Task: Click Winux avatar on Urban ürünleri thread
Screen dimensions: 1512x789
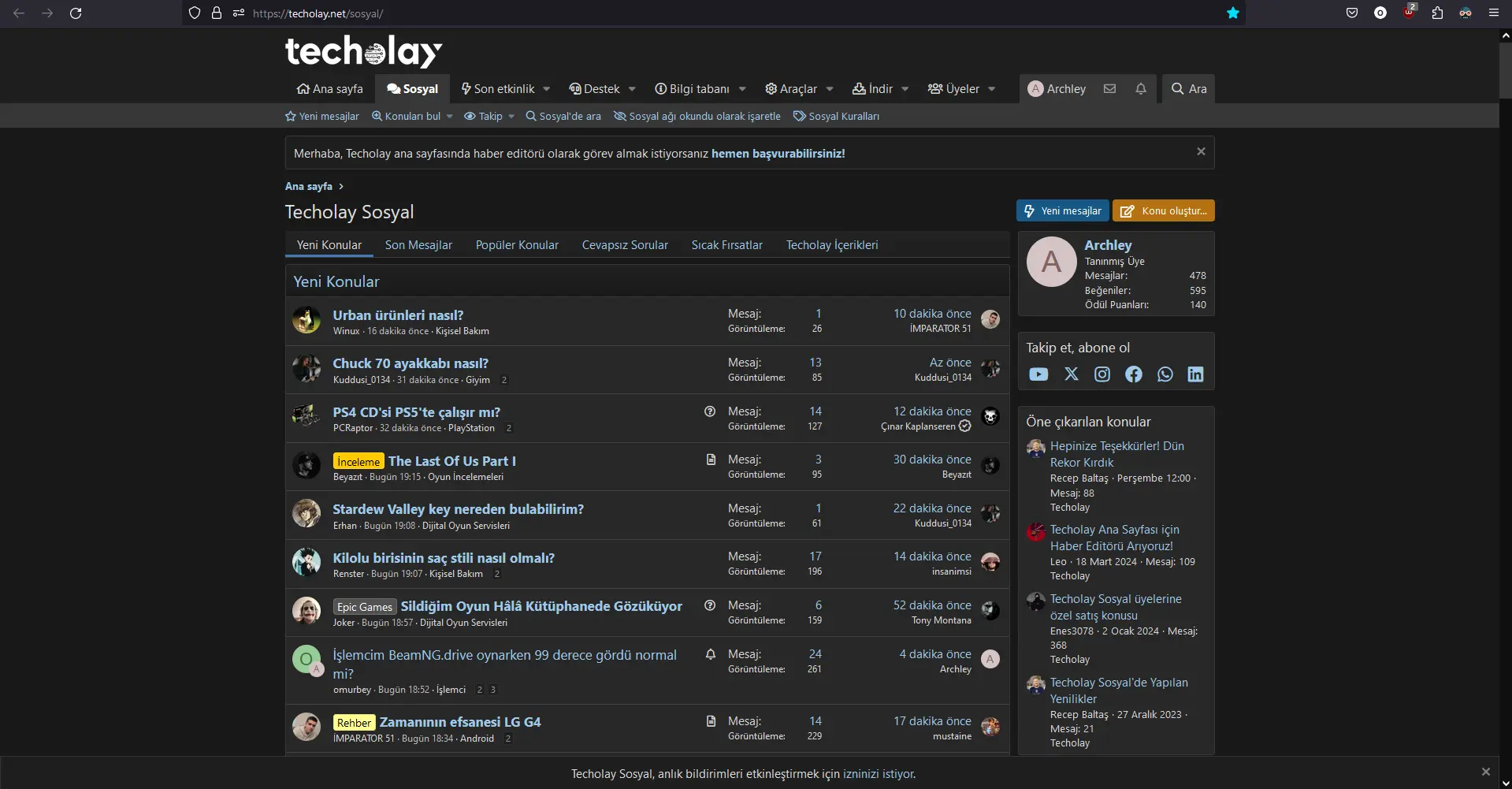Action: coord(306,320)
